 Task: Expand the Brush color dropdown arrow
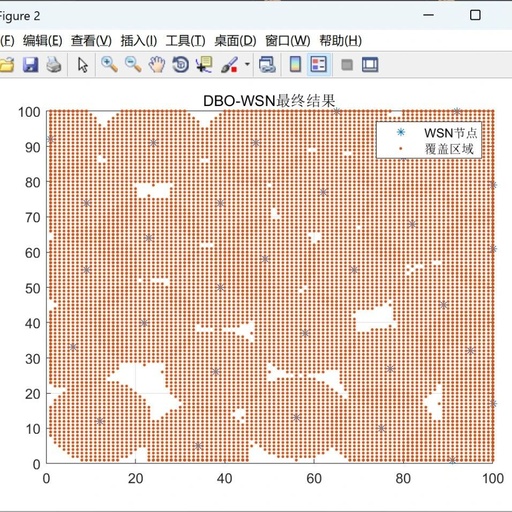tap(247, 64)
